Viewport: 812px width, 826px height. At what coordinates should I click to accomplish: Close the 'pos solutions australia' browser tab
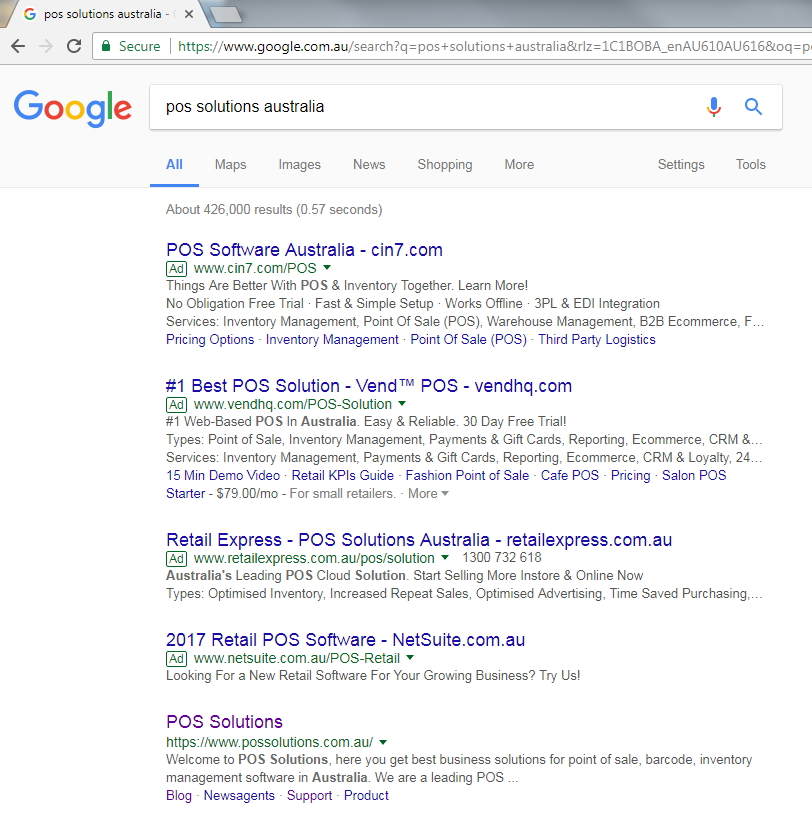189,14
